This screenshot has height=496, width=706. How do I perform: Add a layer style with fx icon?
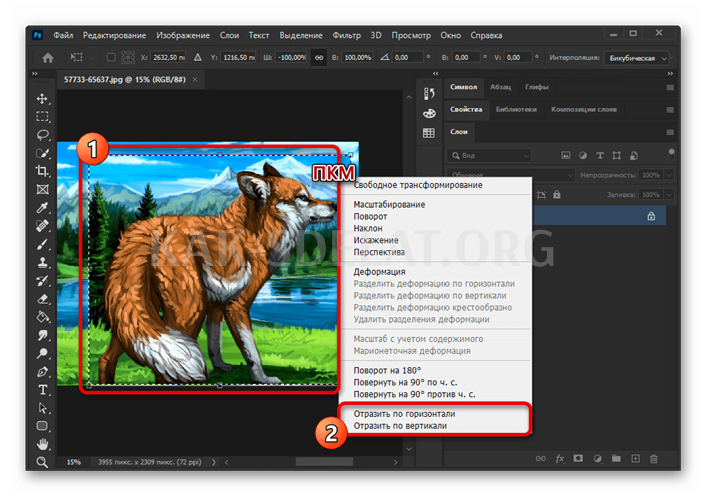tap(560, 459)
